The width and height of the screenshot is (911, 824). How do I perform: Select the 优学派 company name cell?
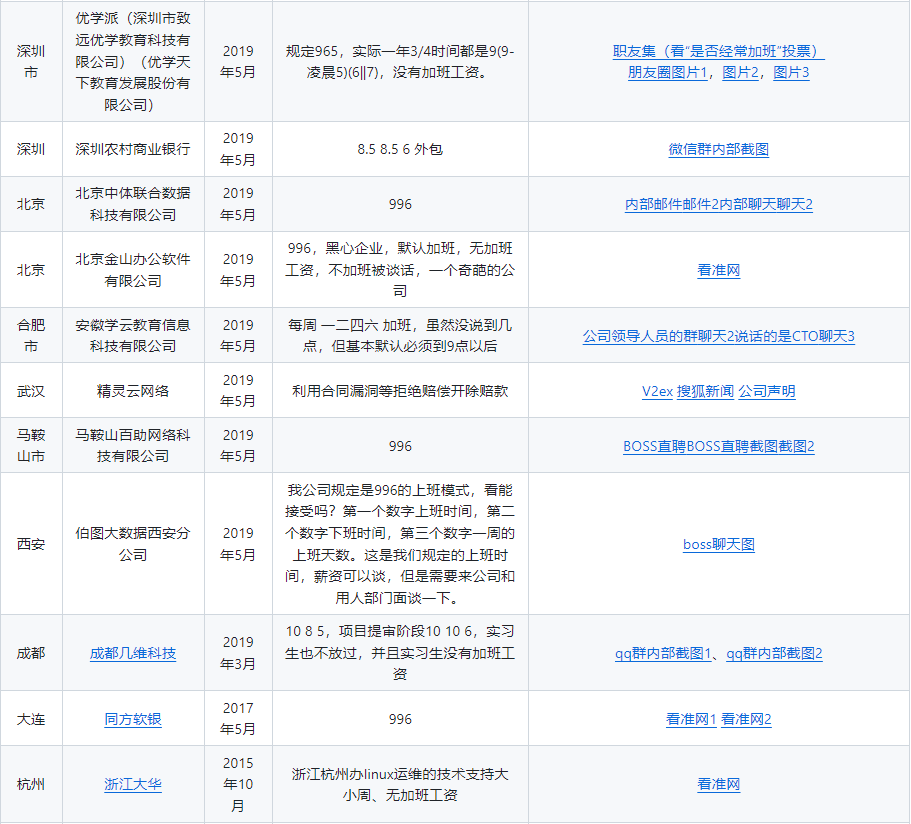click(133, 62)
